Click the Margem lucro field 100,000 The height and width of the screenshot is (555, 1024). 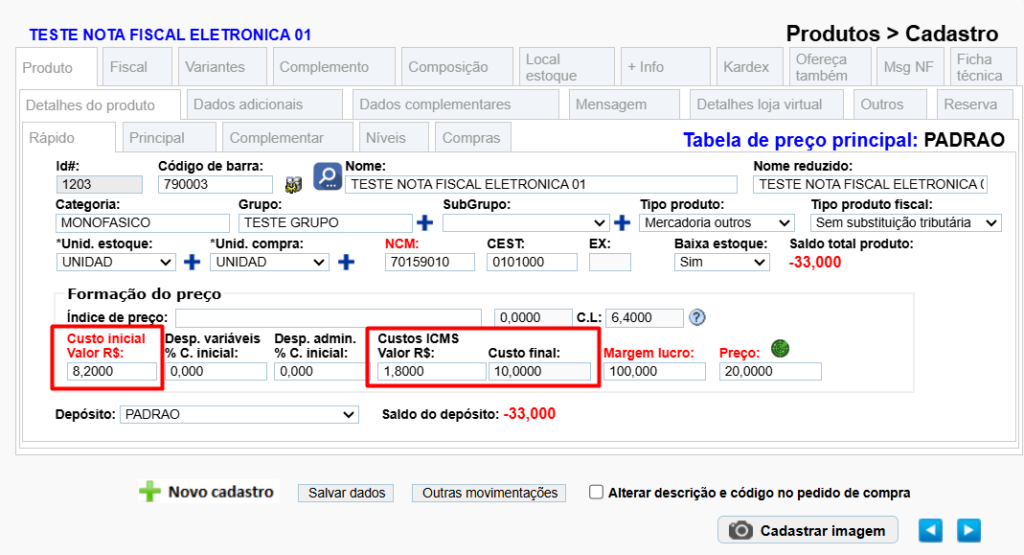[x=654, y=372]
